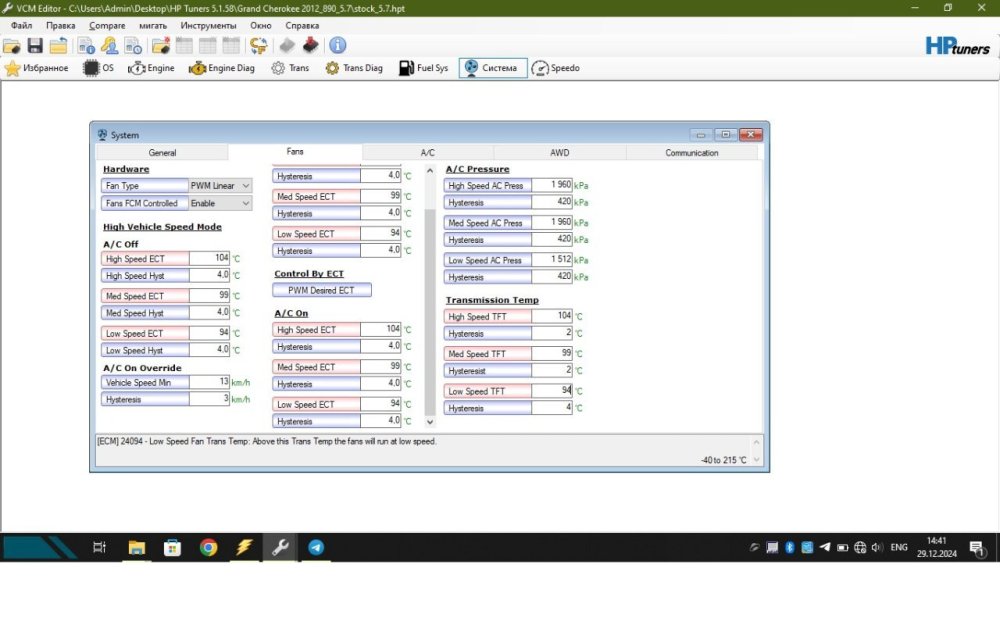Open the Engine section
The height and width of the screenshot is (625, 1000).
[x=152, y=68]
